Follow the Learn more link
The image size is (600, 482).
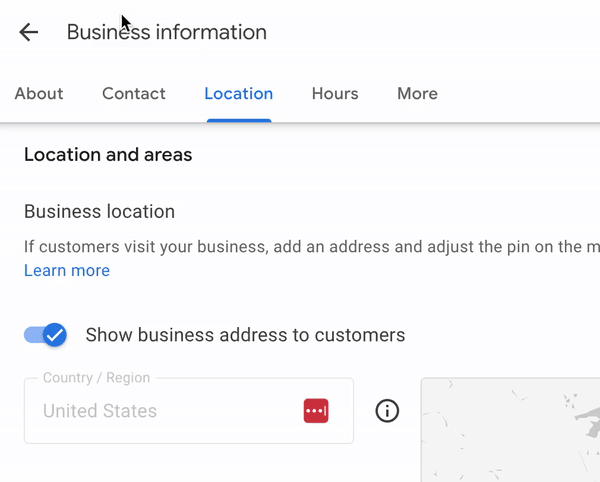67,270
